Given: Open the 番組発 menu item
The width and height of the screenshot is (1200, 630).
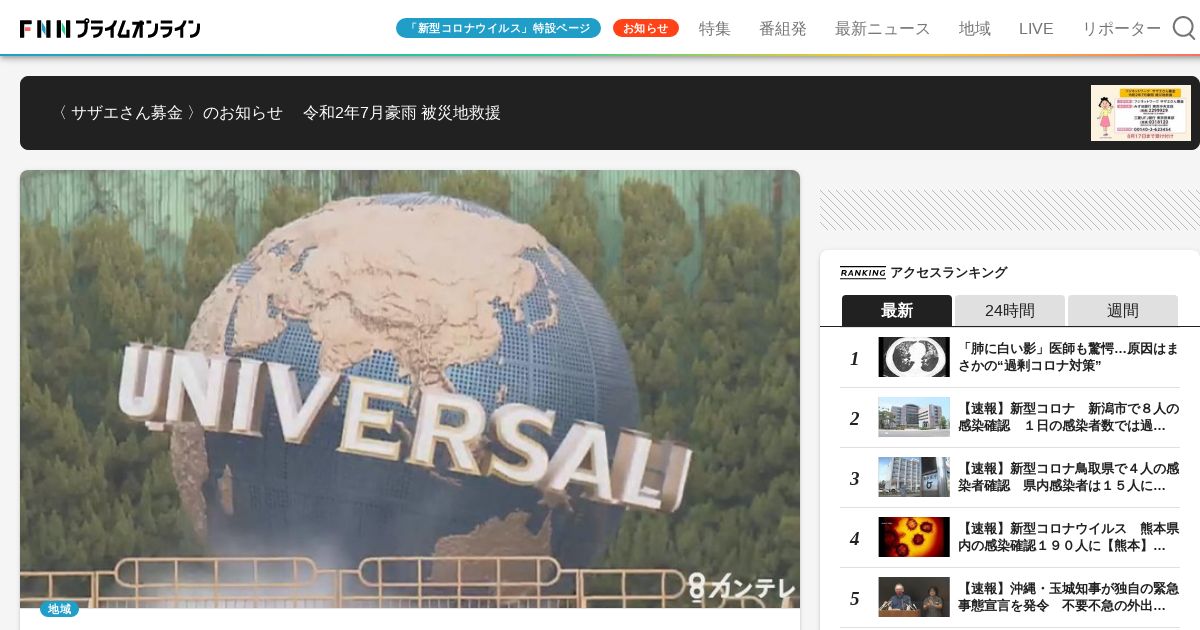Looking at the screenshot, I should pyautogui.click(x=783, y=28).
